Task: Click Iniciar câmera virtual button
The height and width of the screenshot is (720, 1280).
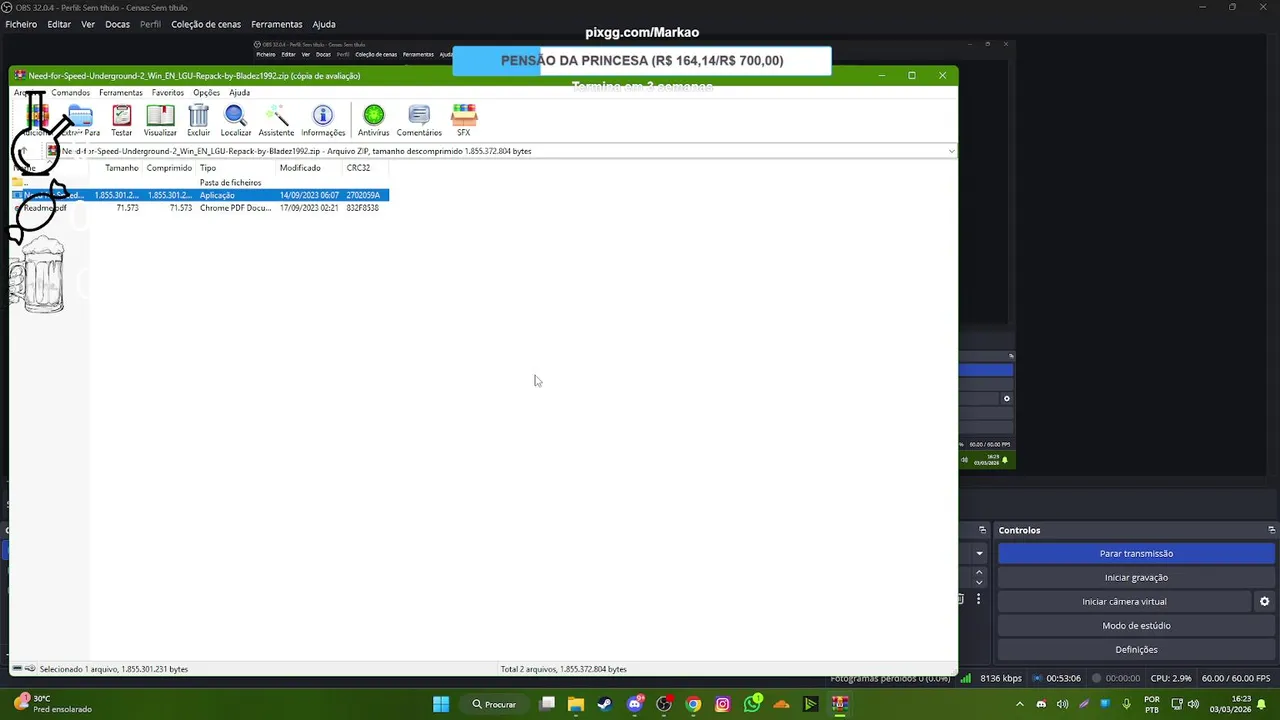Action: [x=1124, y=601]
